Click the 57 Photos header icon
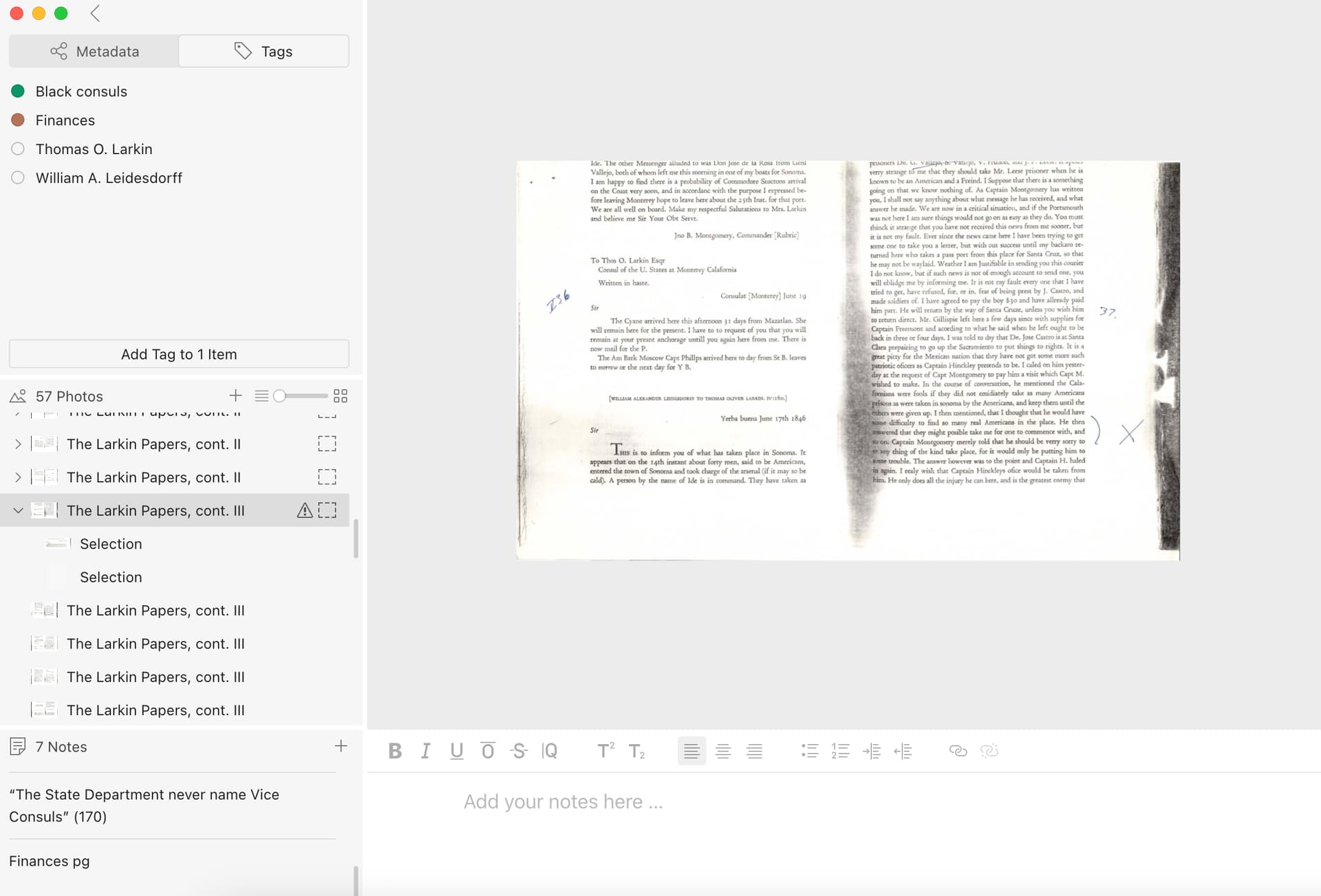The image size is (1321, 896). pyautogui.click(x=18, y=396)
